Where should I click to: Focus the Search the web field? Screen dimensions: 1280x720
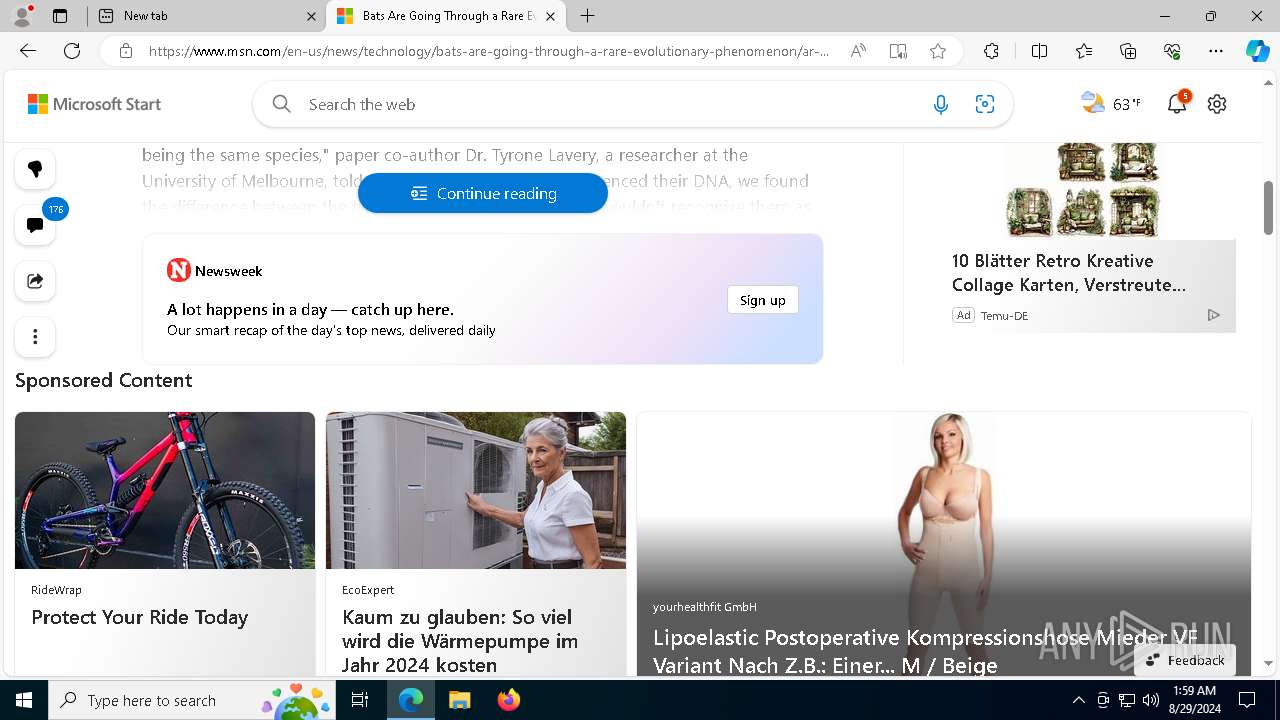[x=610, y=104]
